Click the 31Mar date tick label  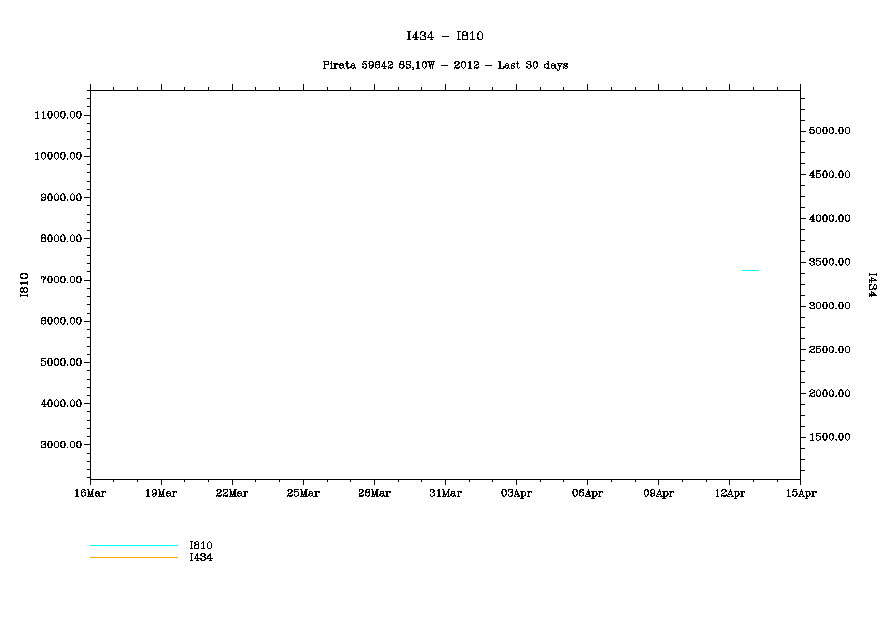click(x=445, y=493)
